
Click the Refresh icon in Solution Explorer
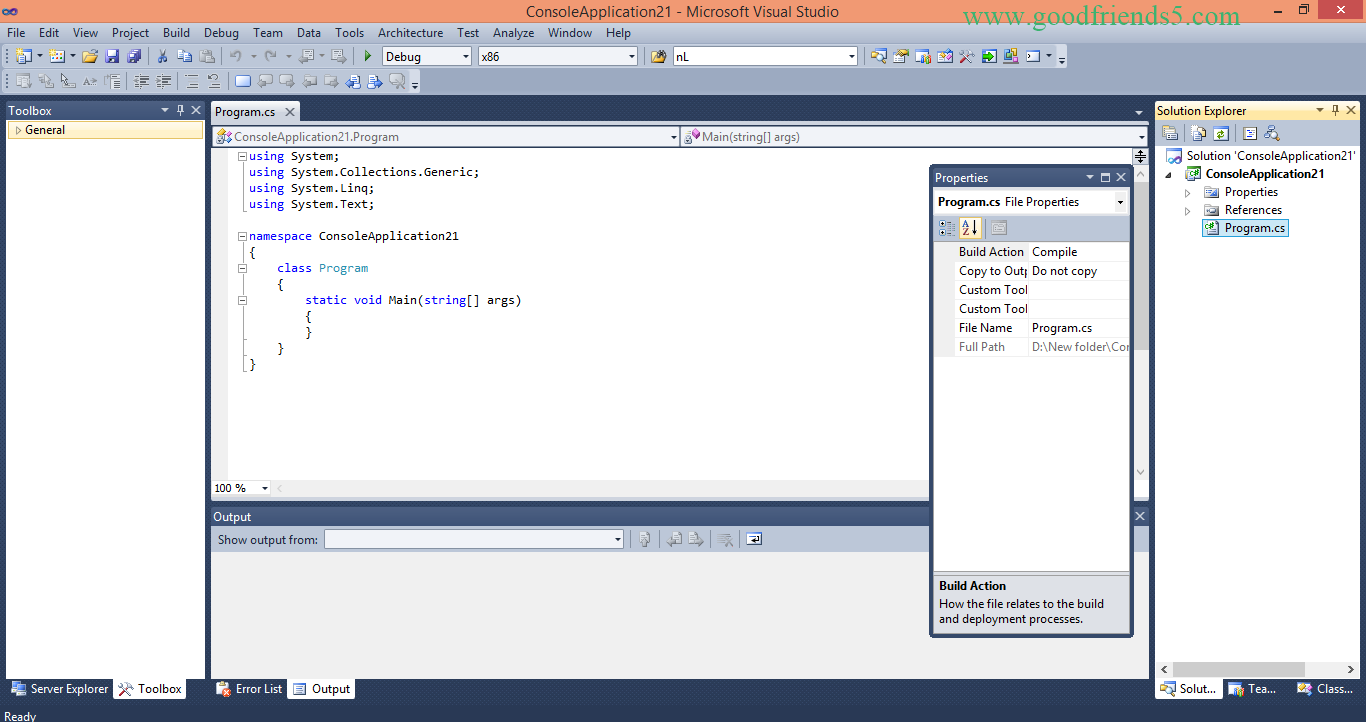click(x=1222, y=132)
